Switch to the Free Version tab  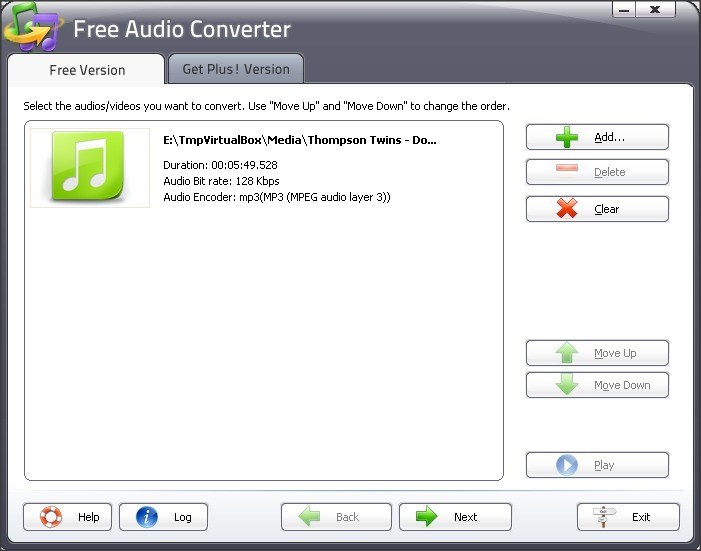[87, 70]
